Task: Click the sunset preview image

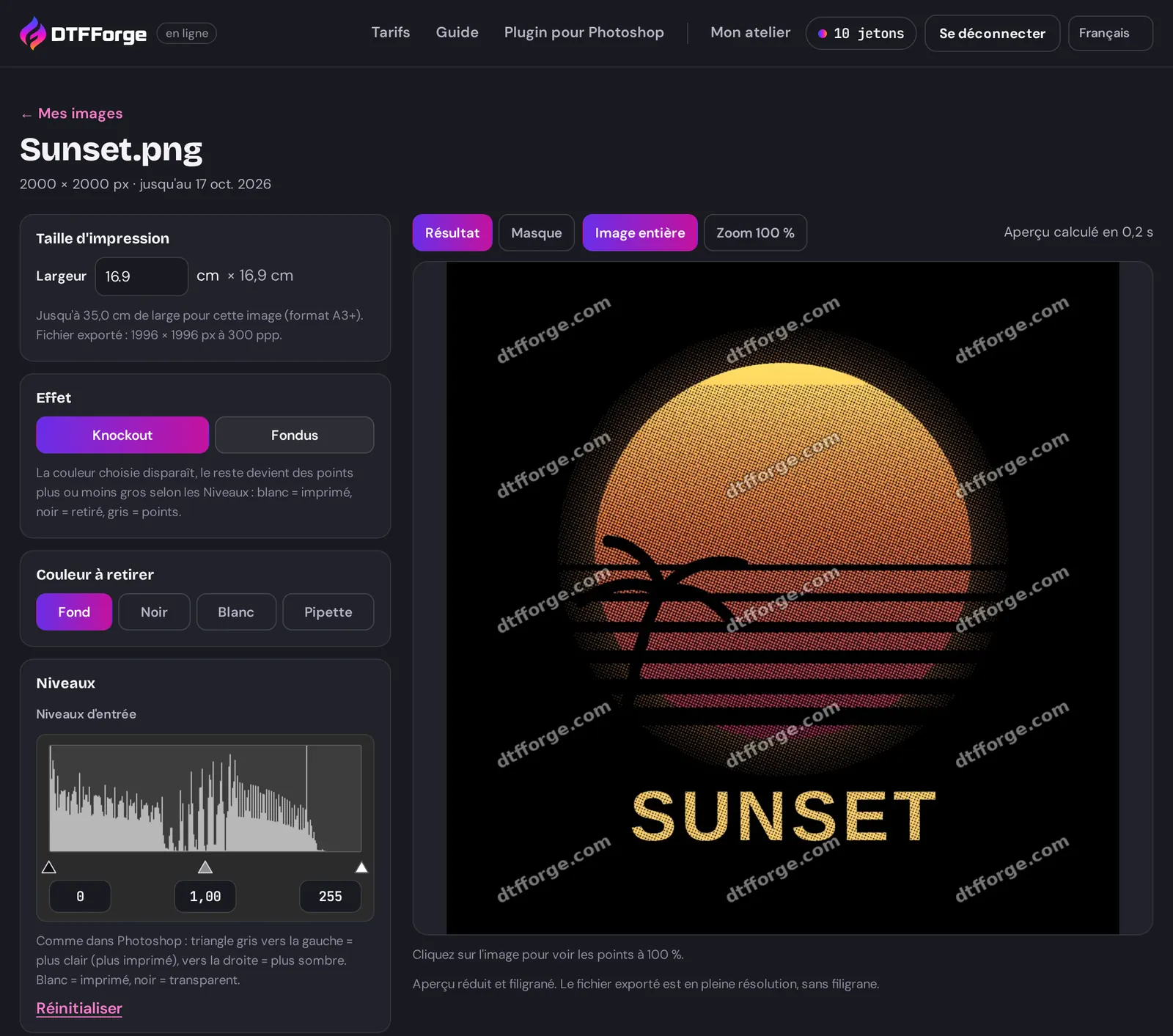Action: click(783, 598)
